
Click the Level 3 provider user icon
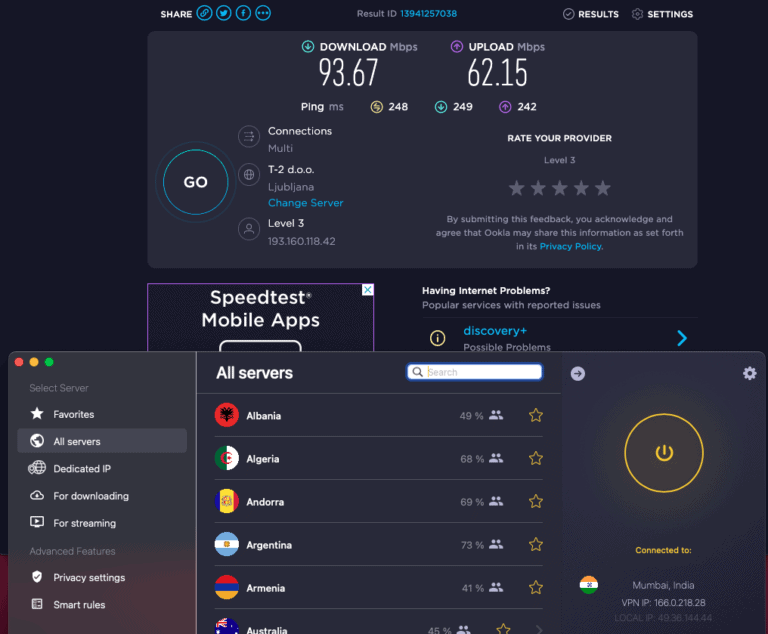(249, 229)
